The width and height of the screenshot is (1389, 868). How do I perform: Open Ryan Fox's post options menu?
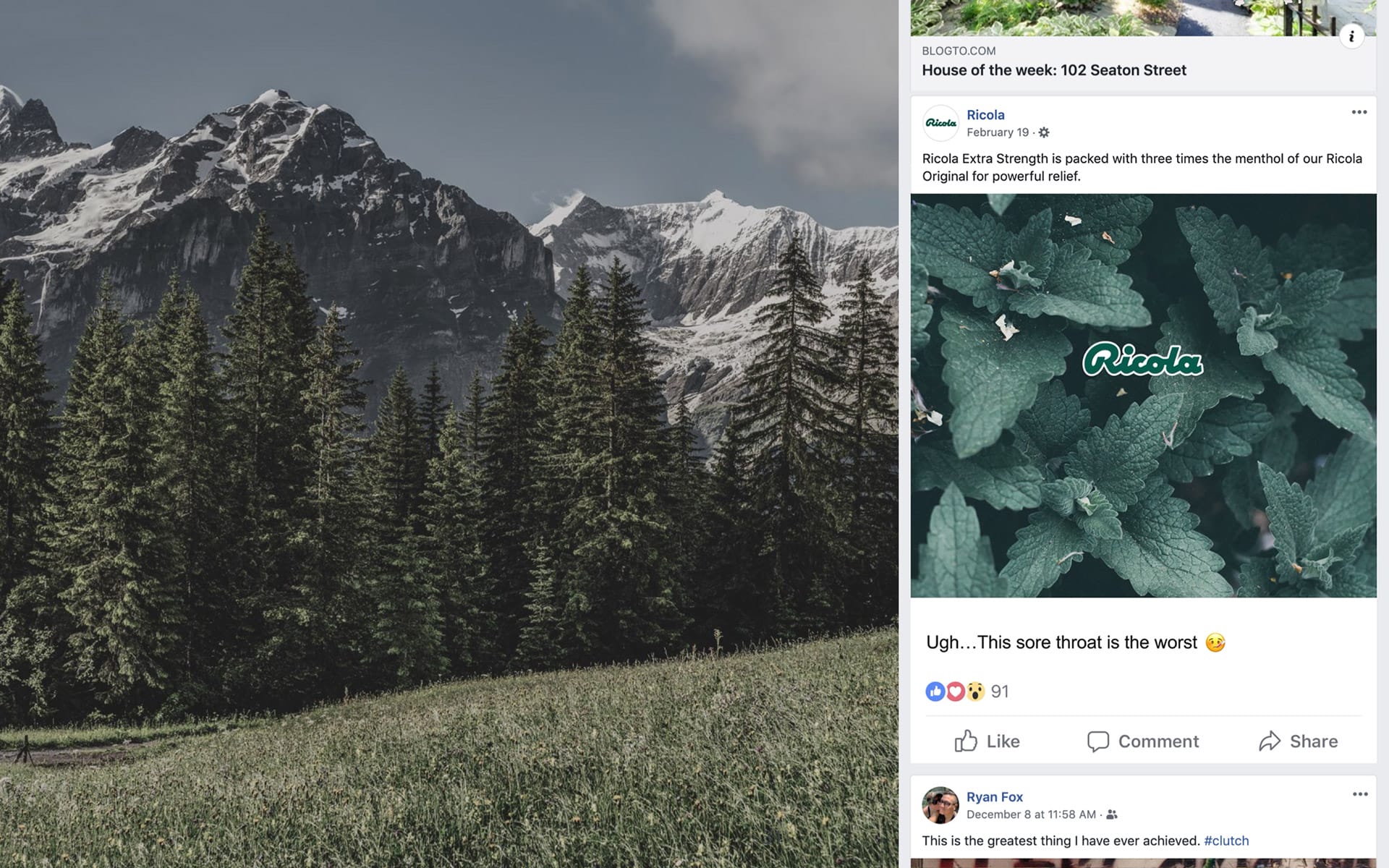(x=1359, y=794)
